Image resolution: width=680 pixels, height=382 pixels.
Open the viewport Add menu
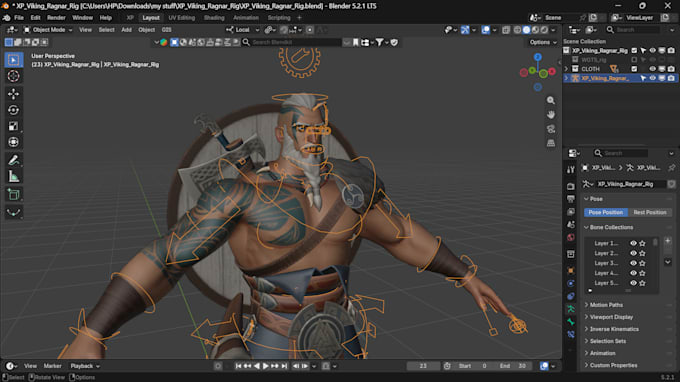[126, 30]
